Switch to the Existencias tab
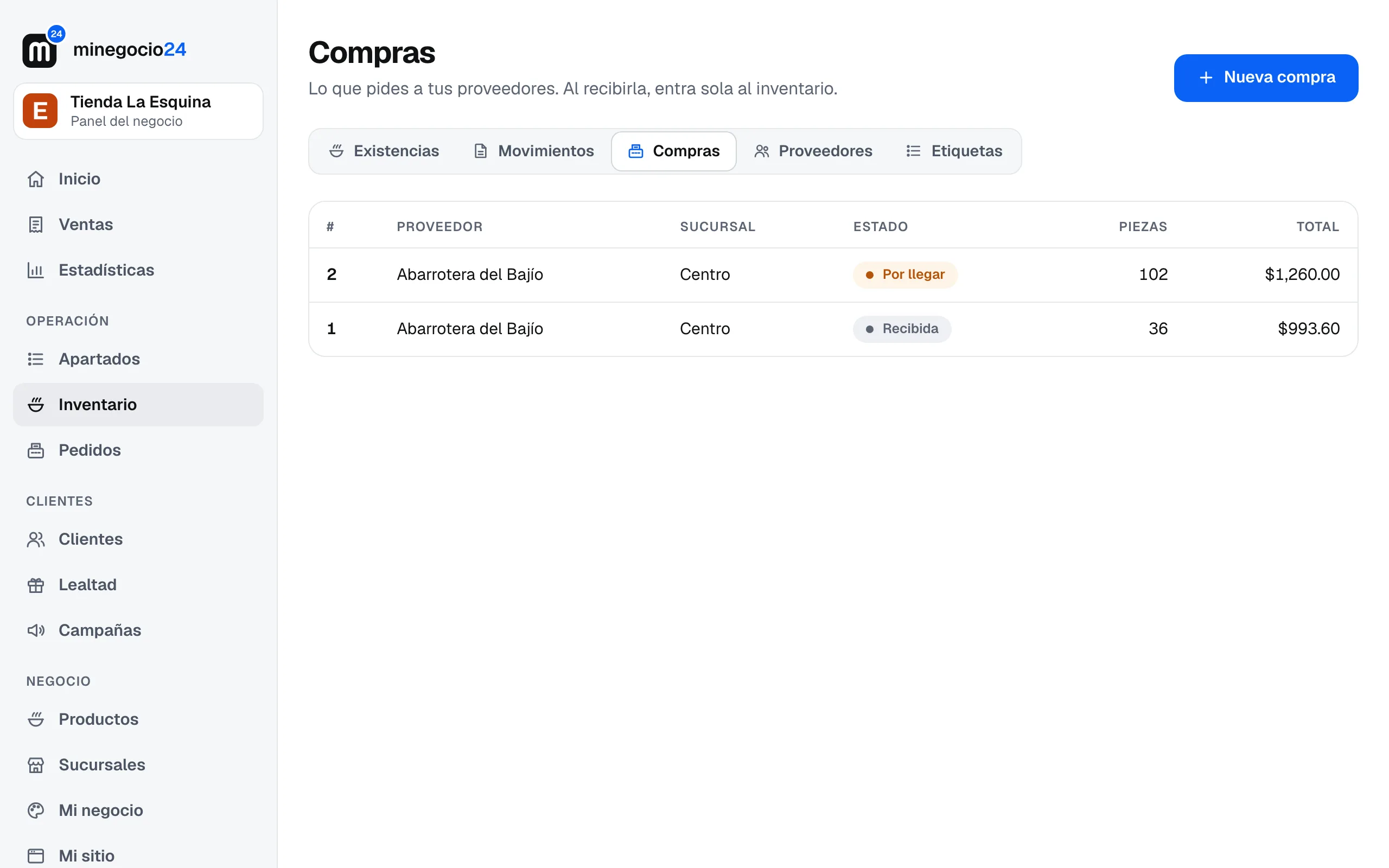 [x=384, y=151]
